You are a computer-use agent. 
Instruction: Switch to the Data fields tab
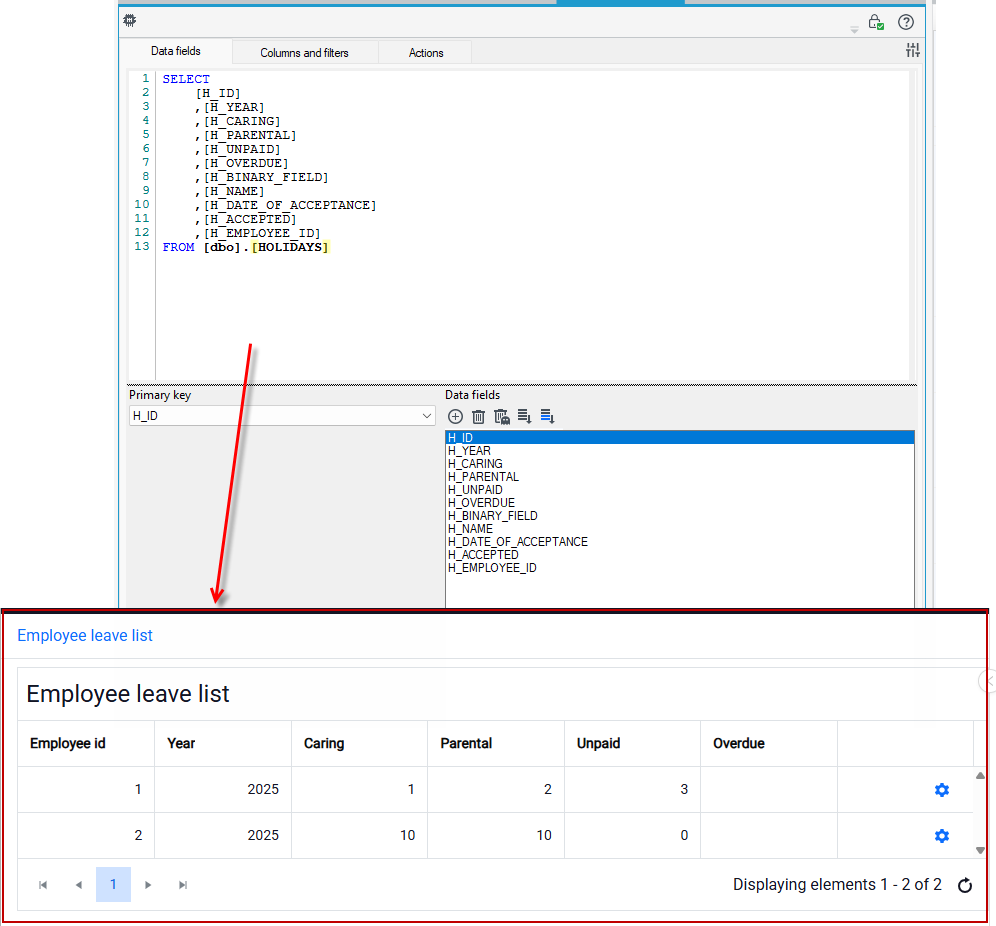176,51
